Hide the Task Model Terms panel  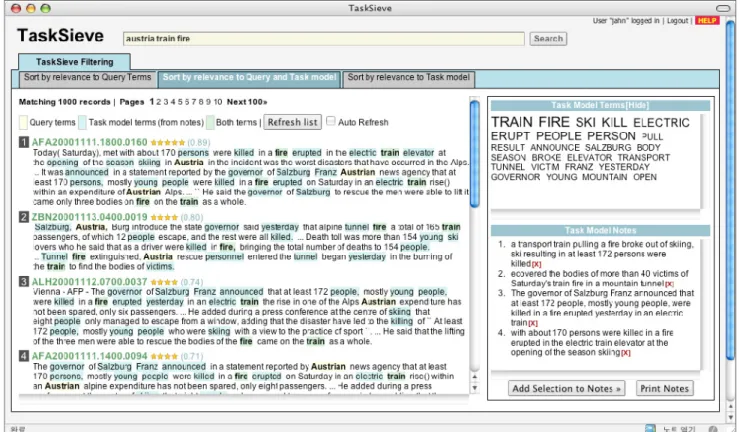coord(637,105)
